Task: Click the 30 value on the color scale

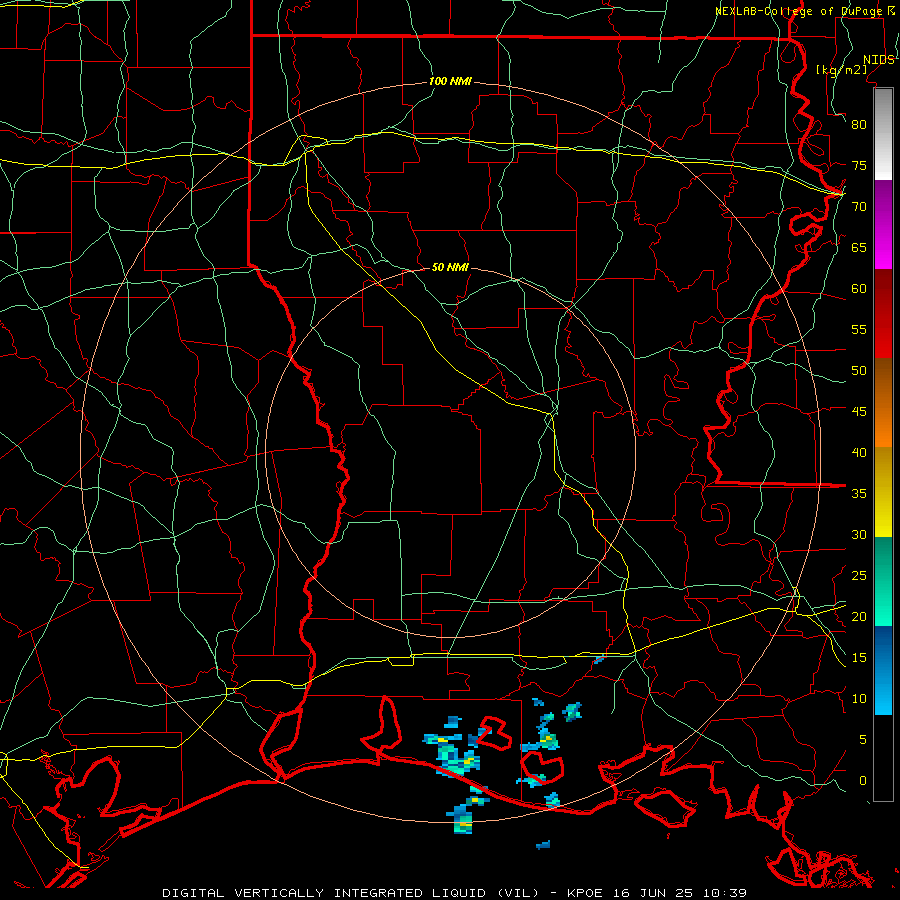Action: coord(859,534)
